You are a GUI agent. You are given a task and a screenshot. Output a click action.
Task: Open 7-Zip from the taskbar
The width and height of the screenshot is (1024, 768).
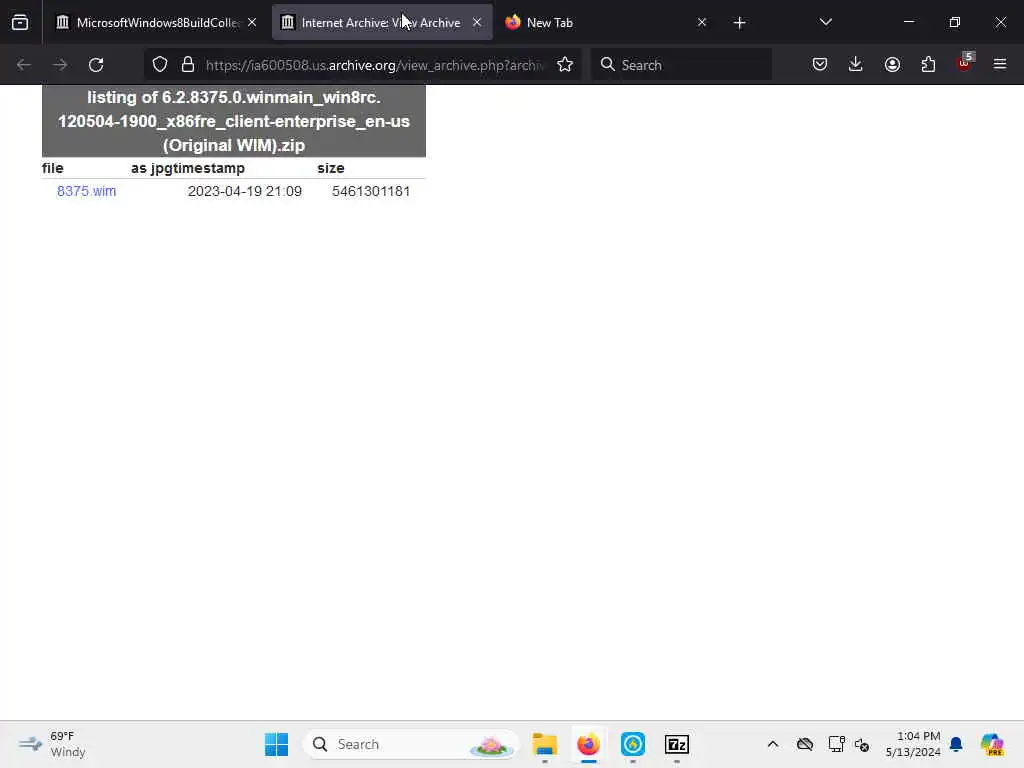[x=677, y=744]
